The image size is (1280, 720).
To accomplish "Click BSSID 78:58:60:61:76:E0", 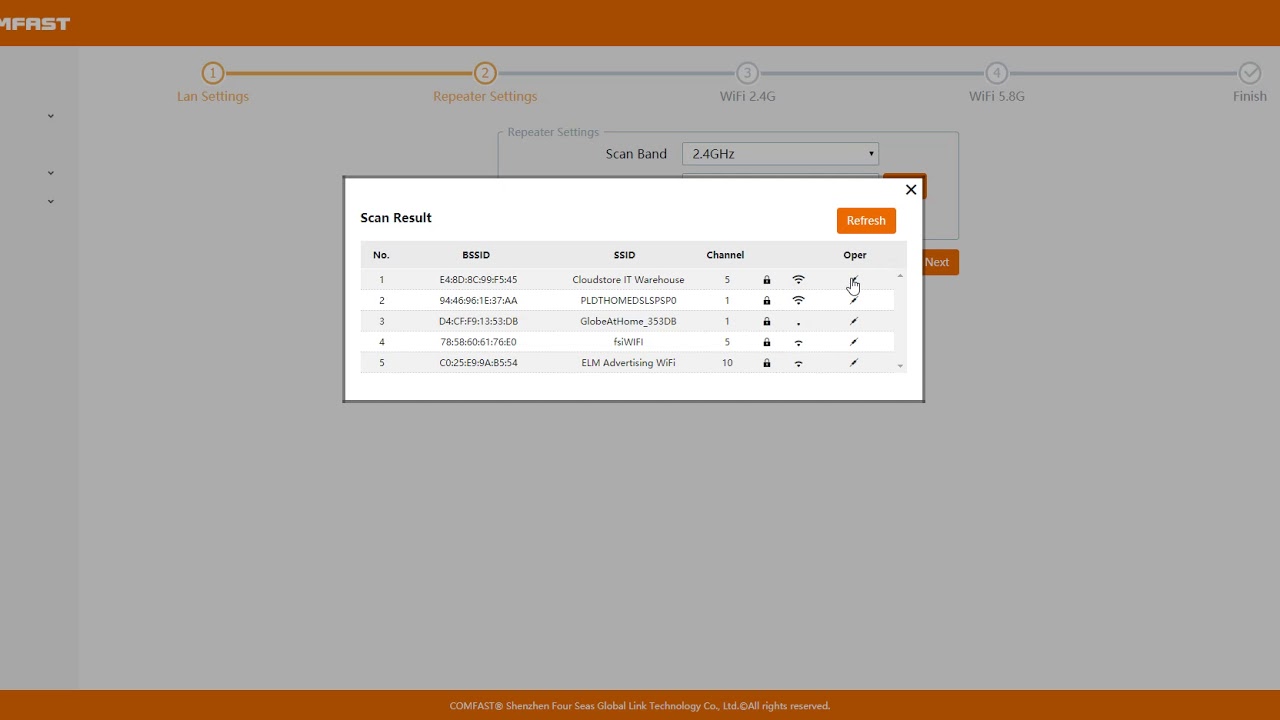I will (478, 342).
